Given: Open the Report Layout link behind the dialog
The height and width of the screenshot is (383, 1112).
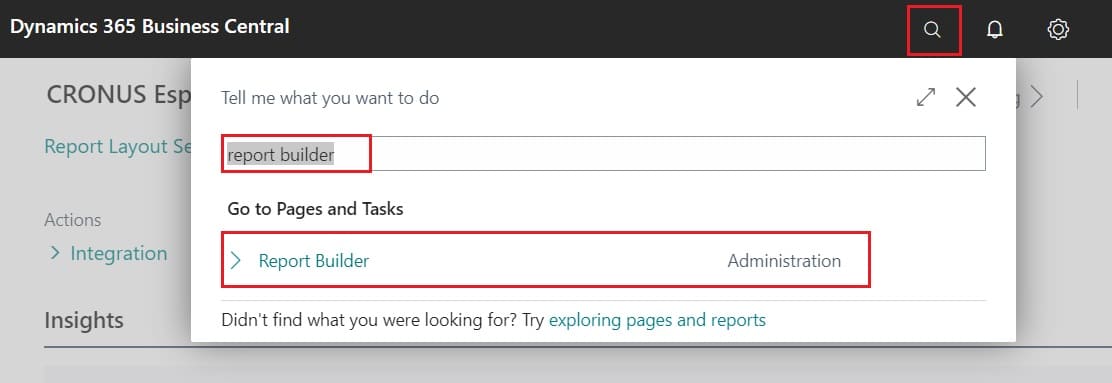Looking at the screenshot, I should click(118, 147).
